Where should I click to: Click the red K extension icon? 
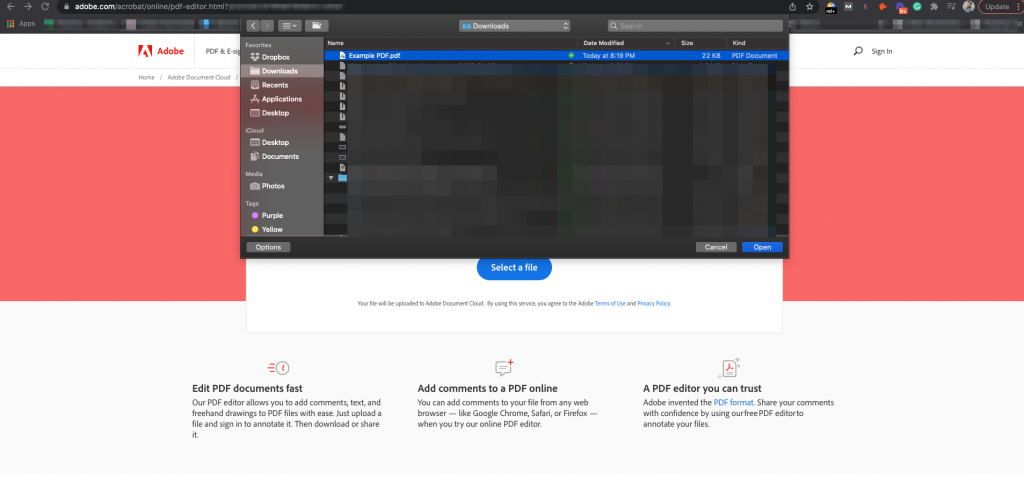[x=865, y=7]
